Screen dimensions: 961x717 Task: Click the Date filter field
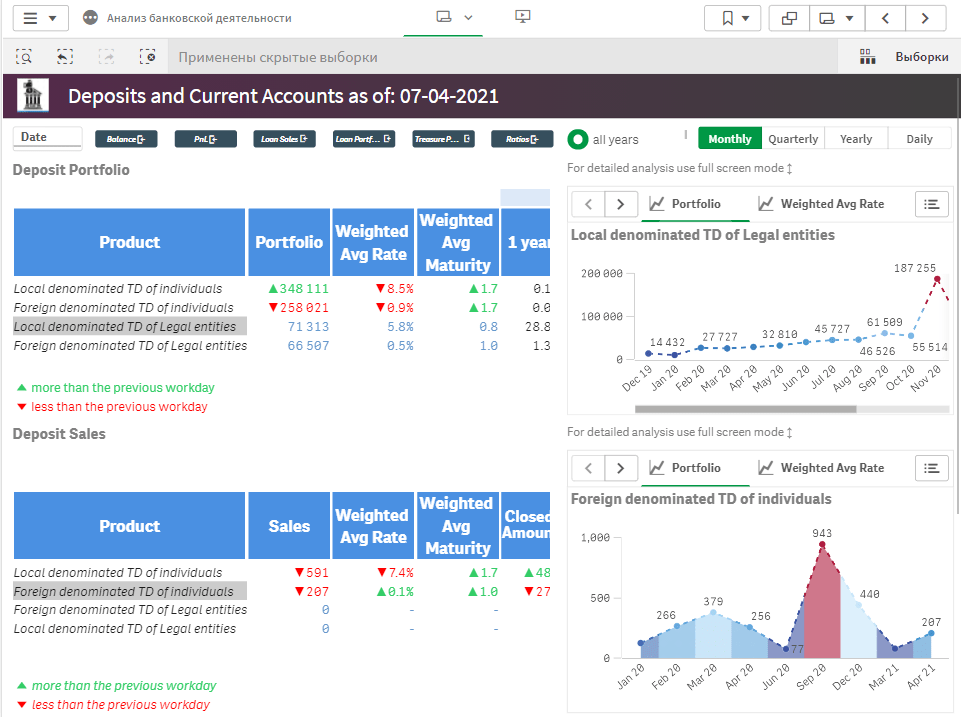pyautogui.click(x=46, y=138)
